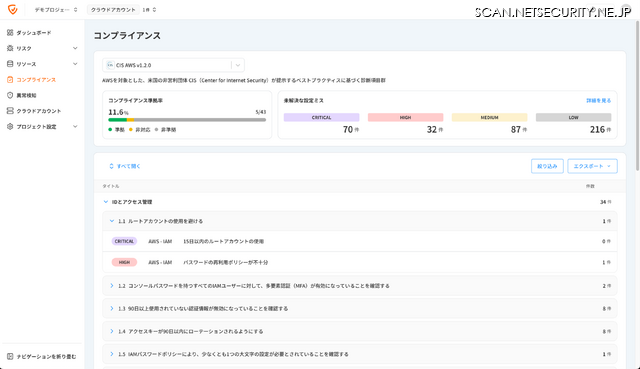The width and height of the screenshot is (640, 369).
Task: Click the filter (絞り込み) button
Action: pos(547,166)
